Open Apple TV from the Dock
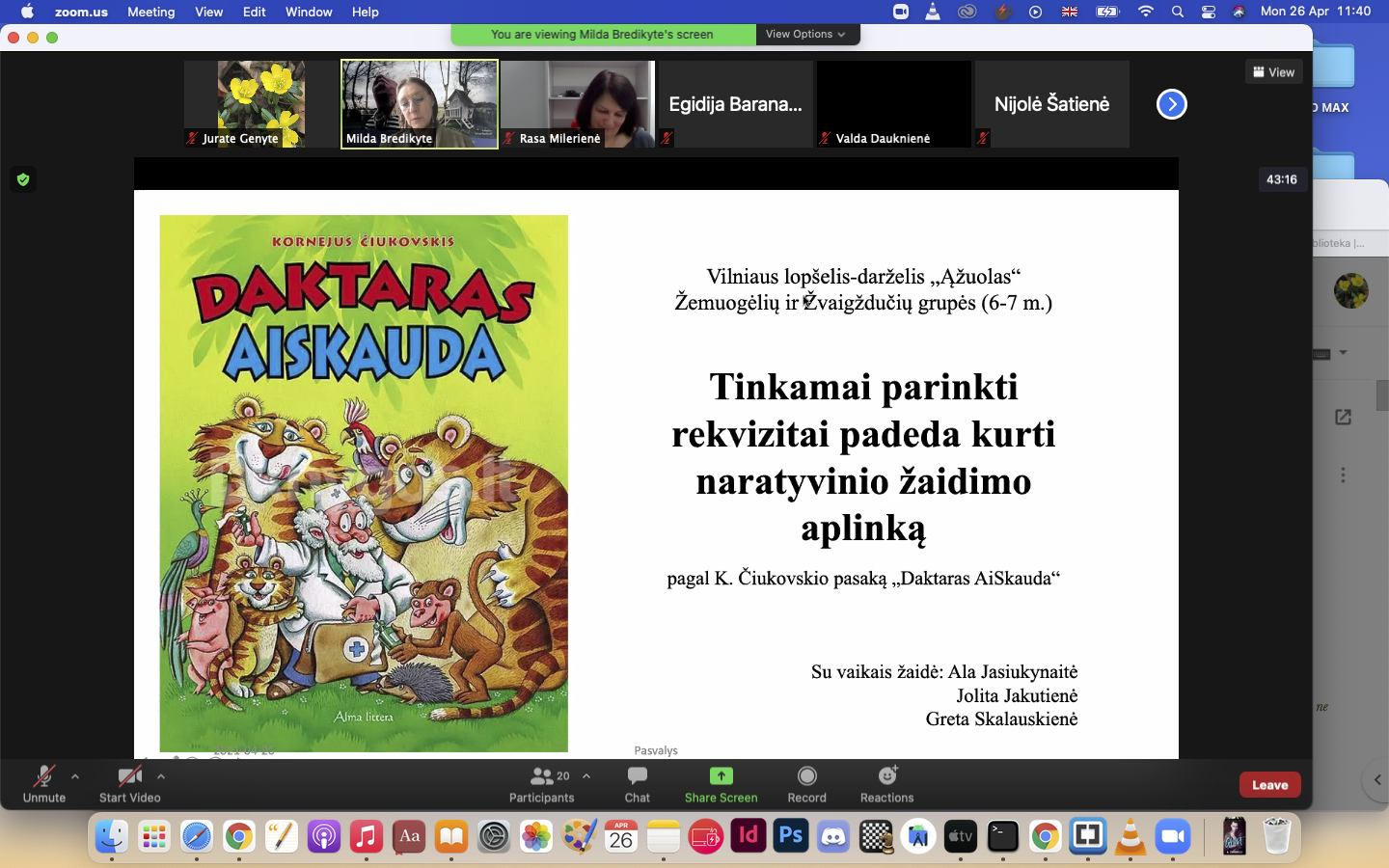 point(961,836)
